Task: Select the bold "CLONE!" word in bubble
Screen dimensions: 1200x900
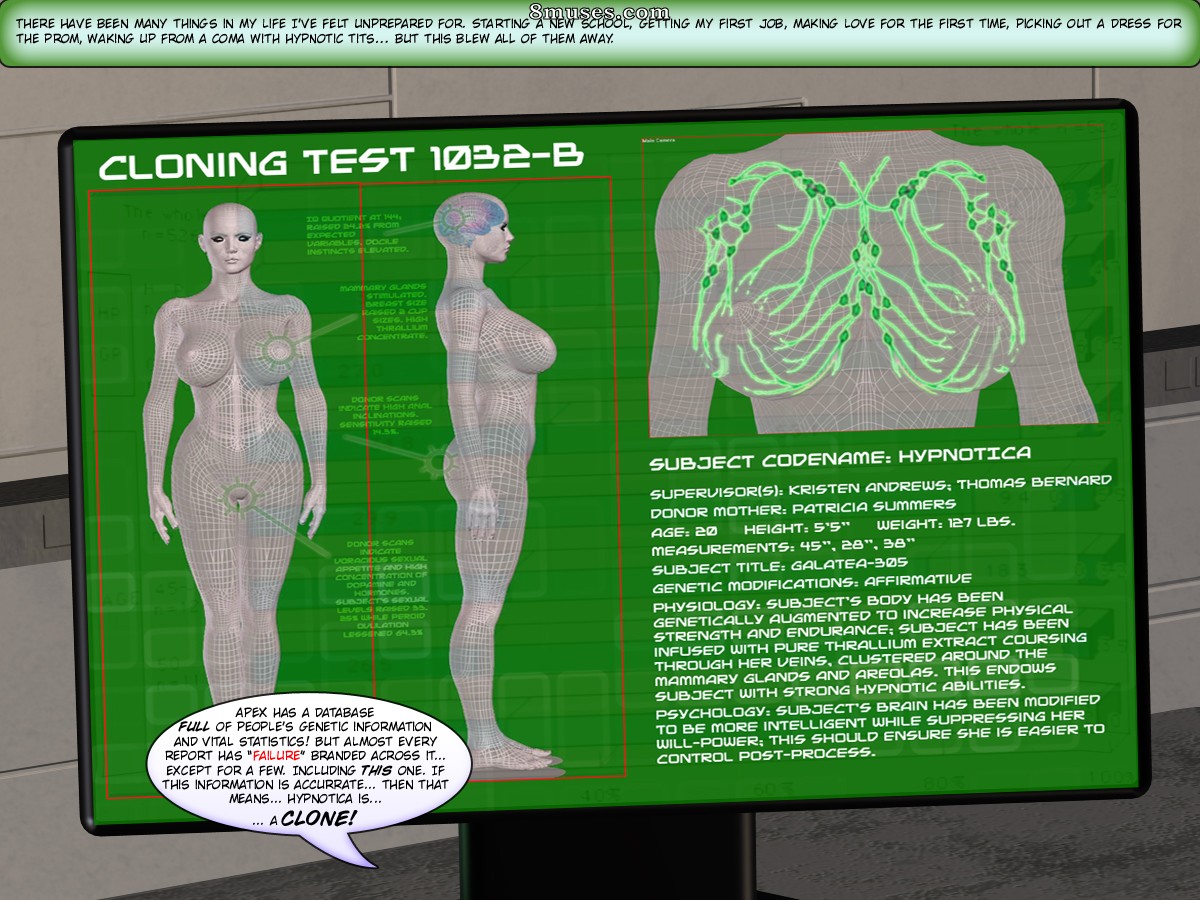Action: click(x=318, y=819)
